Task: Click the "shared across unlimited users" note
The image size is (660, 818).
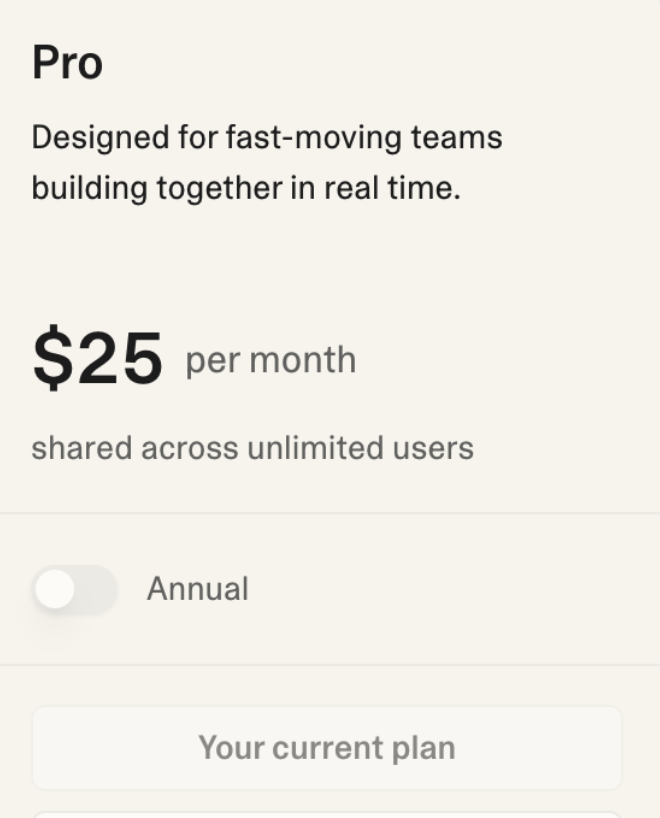Action: (252, 447)
